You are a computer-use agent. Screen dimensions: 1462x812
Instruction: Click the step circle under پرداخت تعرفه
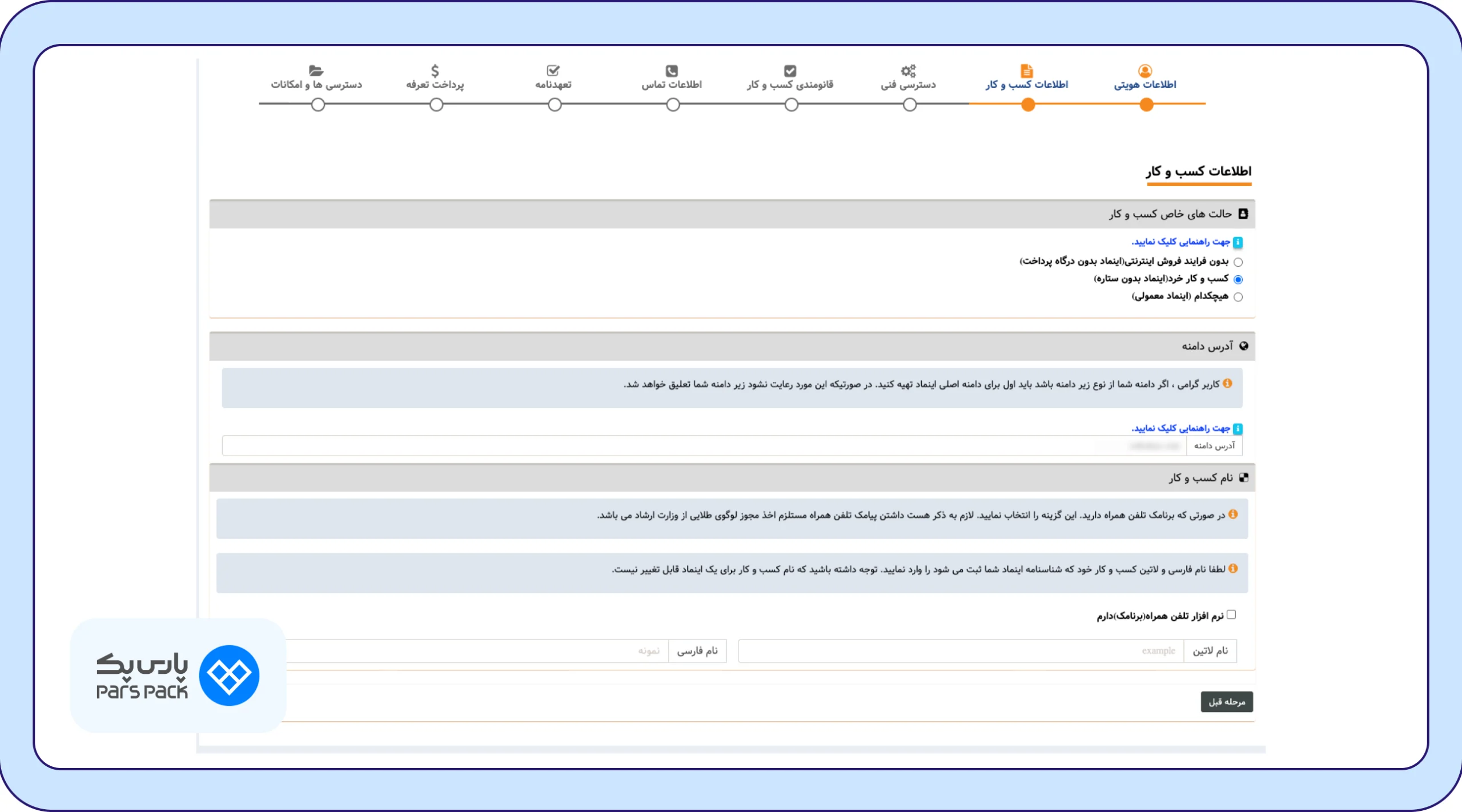(436, 105)
